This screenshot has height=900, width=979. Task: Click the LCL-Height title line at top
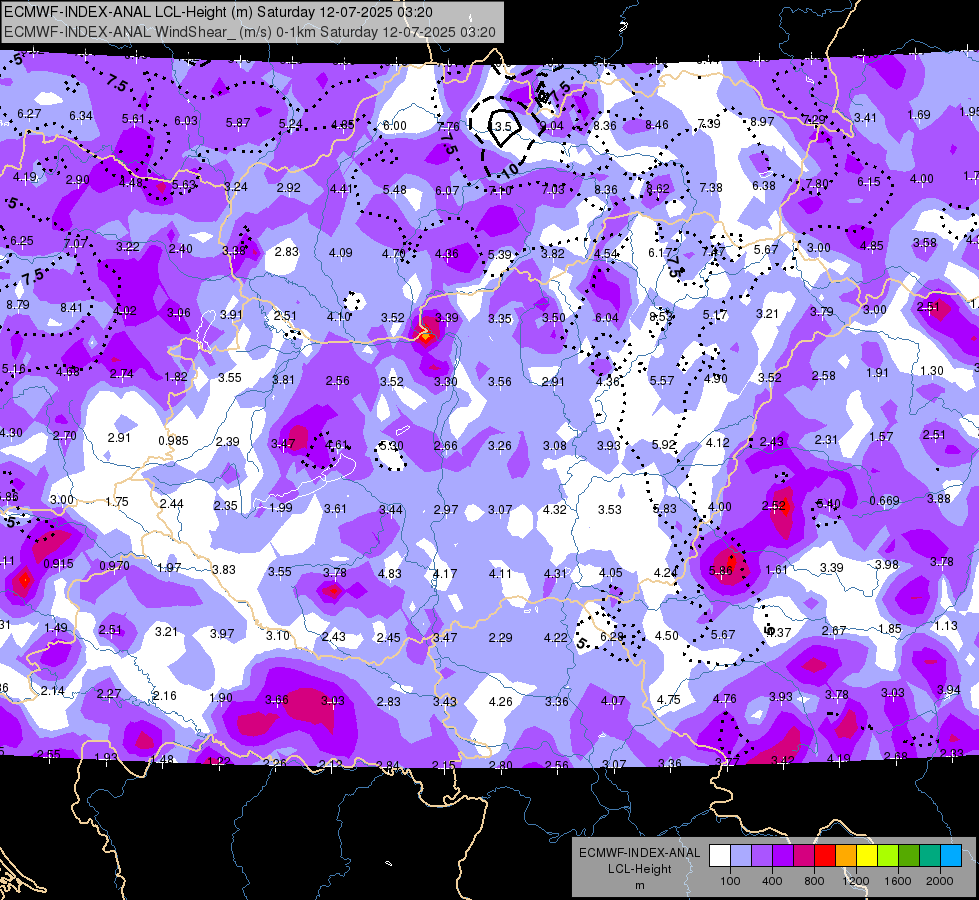pyautogui.click(x=218, y=12)
